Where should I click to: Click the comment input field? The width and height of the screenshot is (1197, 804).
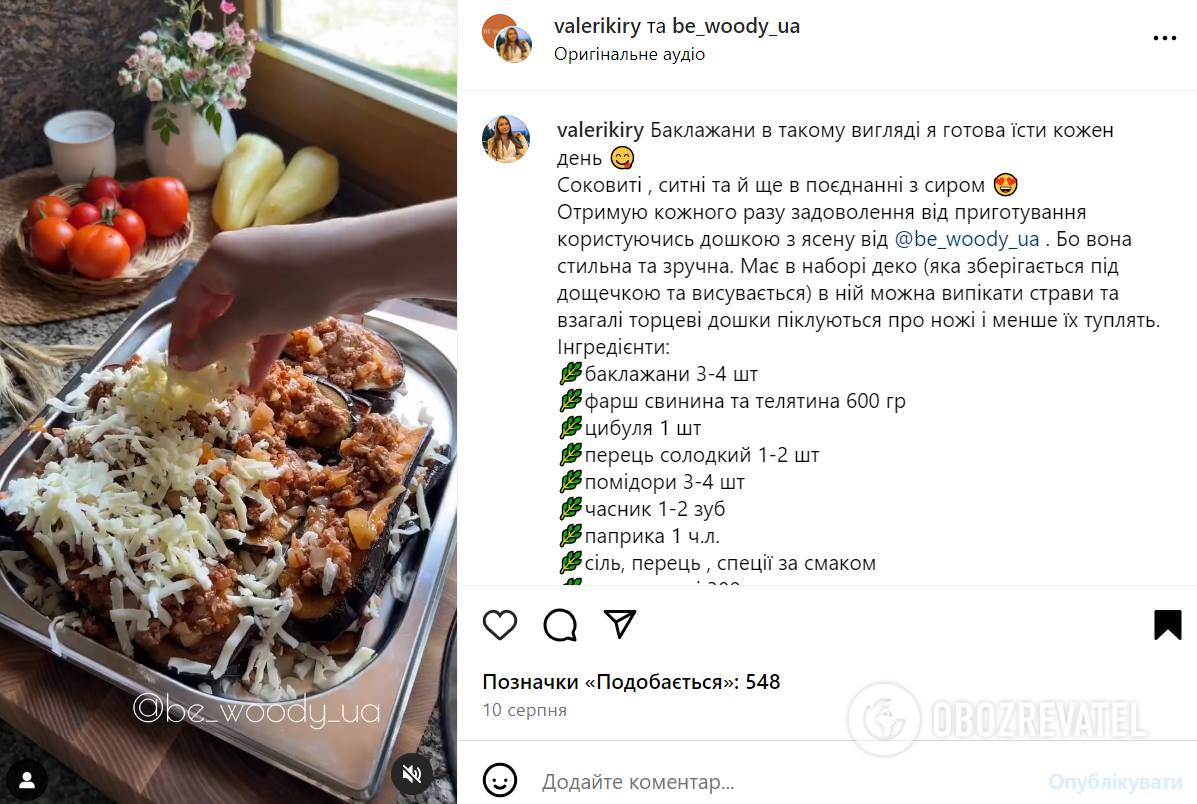[x=786, y=782]
